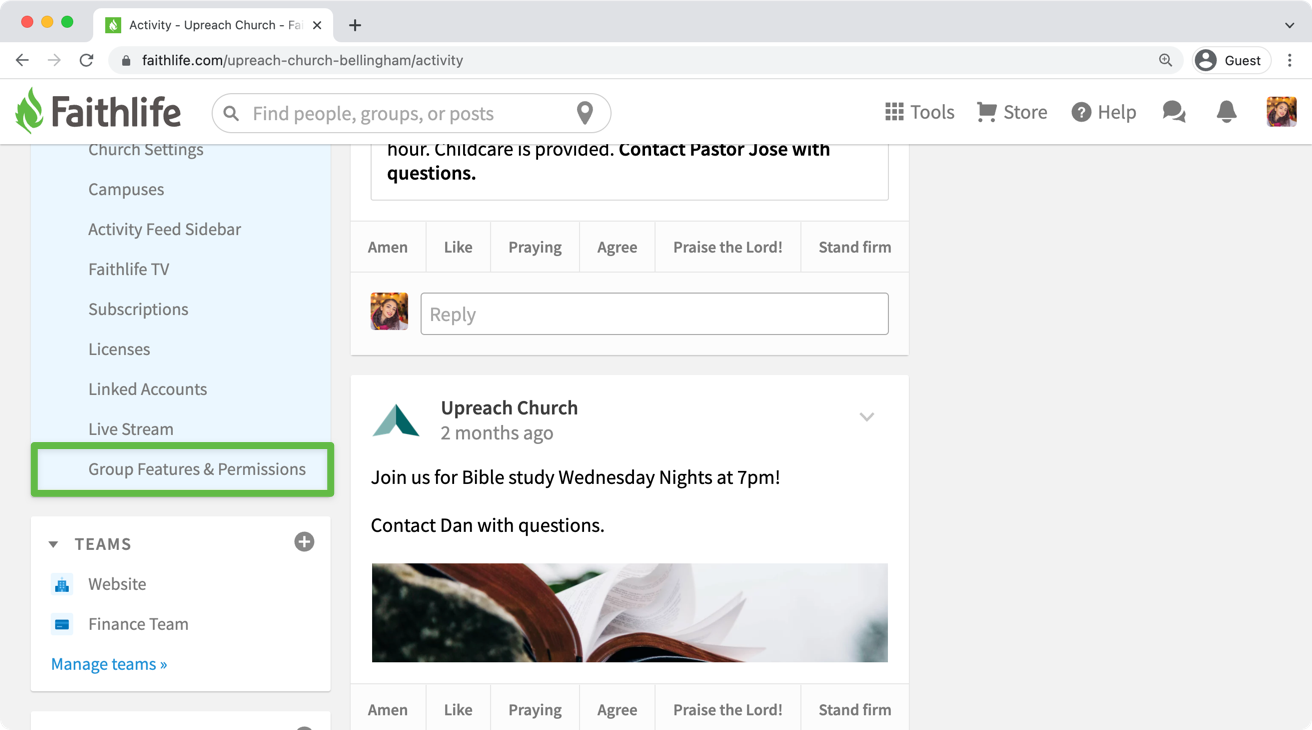The width and height of the screenshot is (1312, 730).
Task: Click the browser address bar URL
Action: pyautogui.click(x=302, y=60)
